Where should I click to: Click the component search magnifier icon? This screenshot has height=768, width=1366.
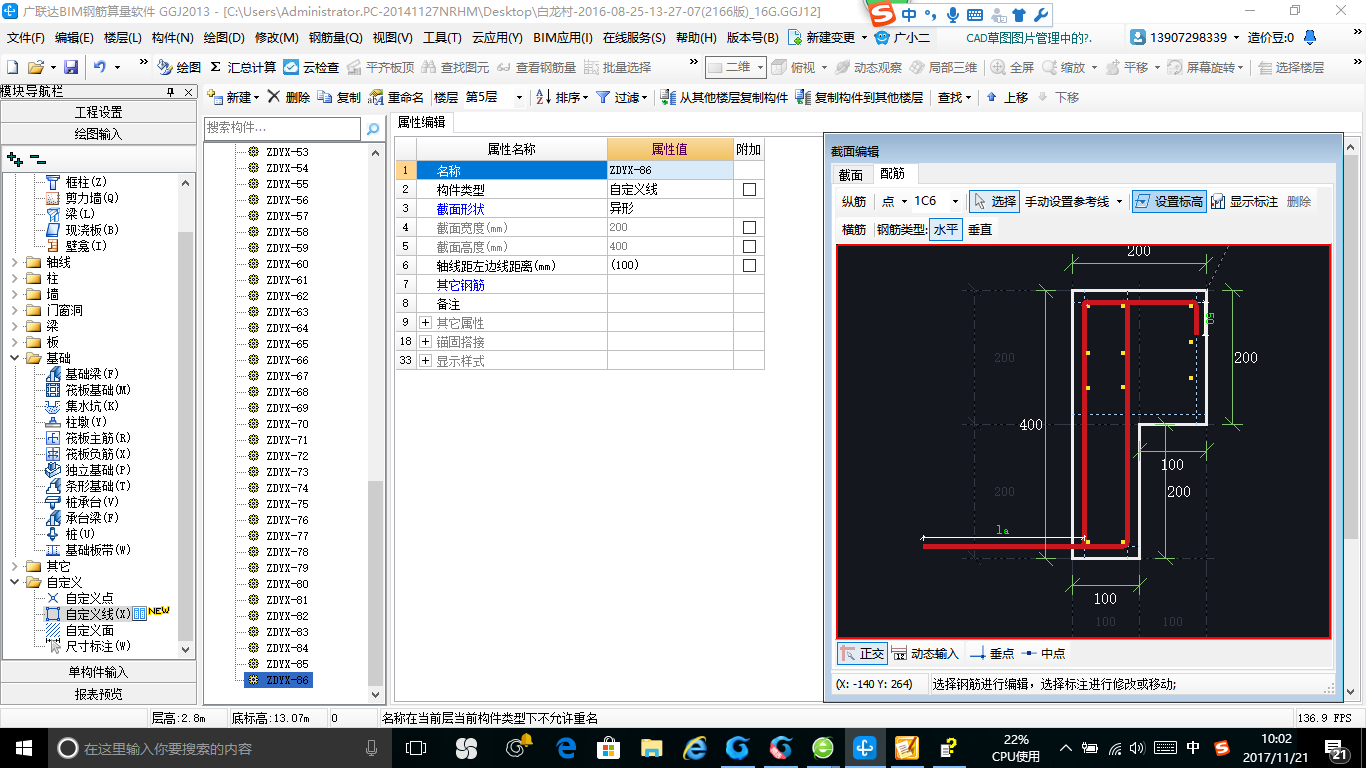coord(372,128)
